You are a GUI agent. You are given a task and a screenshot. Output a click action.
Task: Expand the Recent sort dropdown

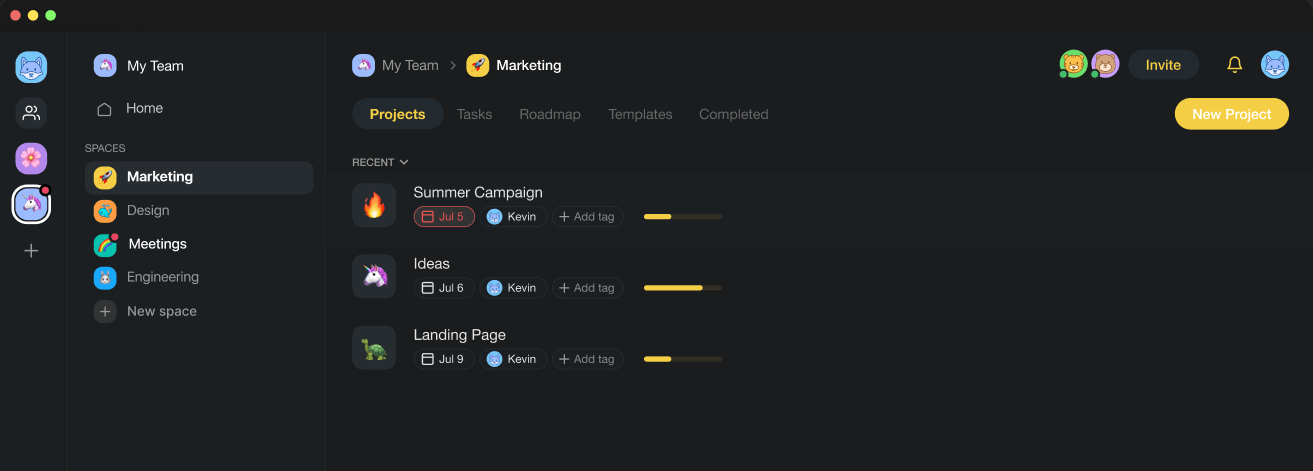[380, 162]
